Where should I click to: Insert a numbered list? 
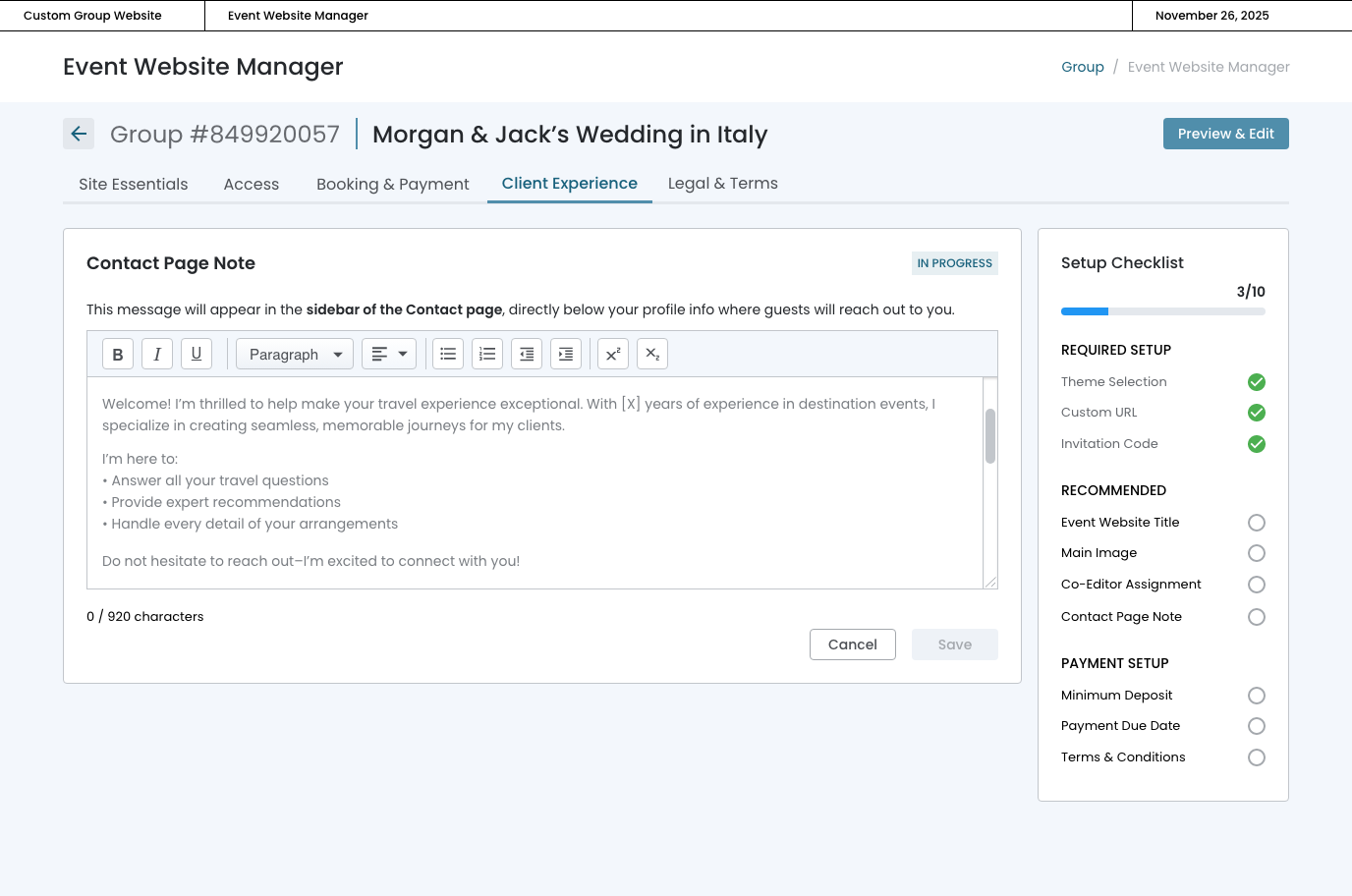tap(487, 355)
